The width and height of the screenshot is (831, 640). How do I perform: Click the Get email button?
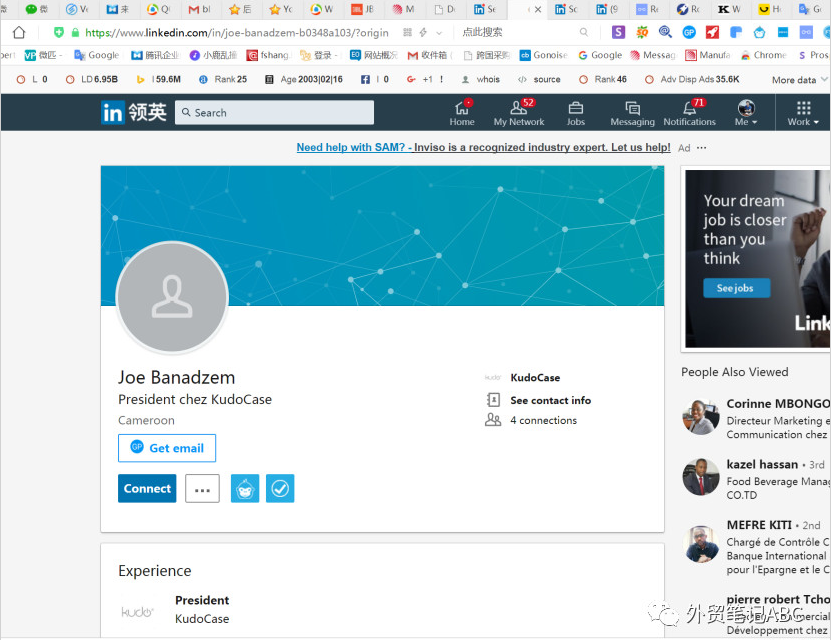(x=167, y=448)
